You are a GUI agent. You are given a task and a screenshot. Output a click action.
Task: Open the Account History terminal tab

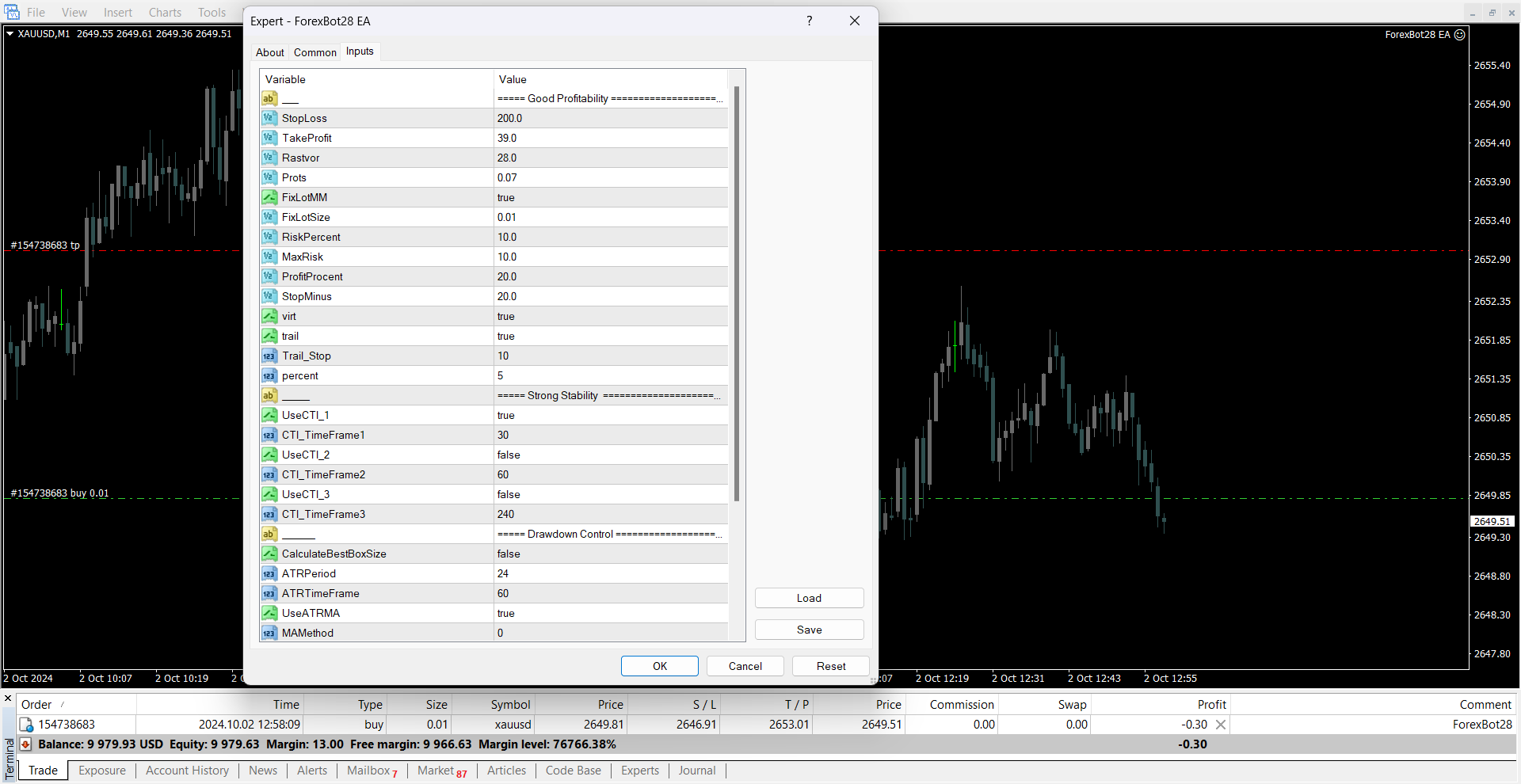(187, 771)
